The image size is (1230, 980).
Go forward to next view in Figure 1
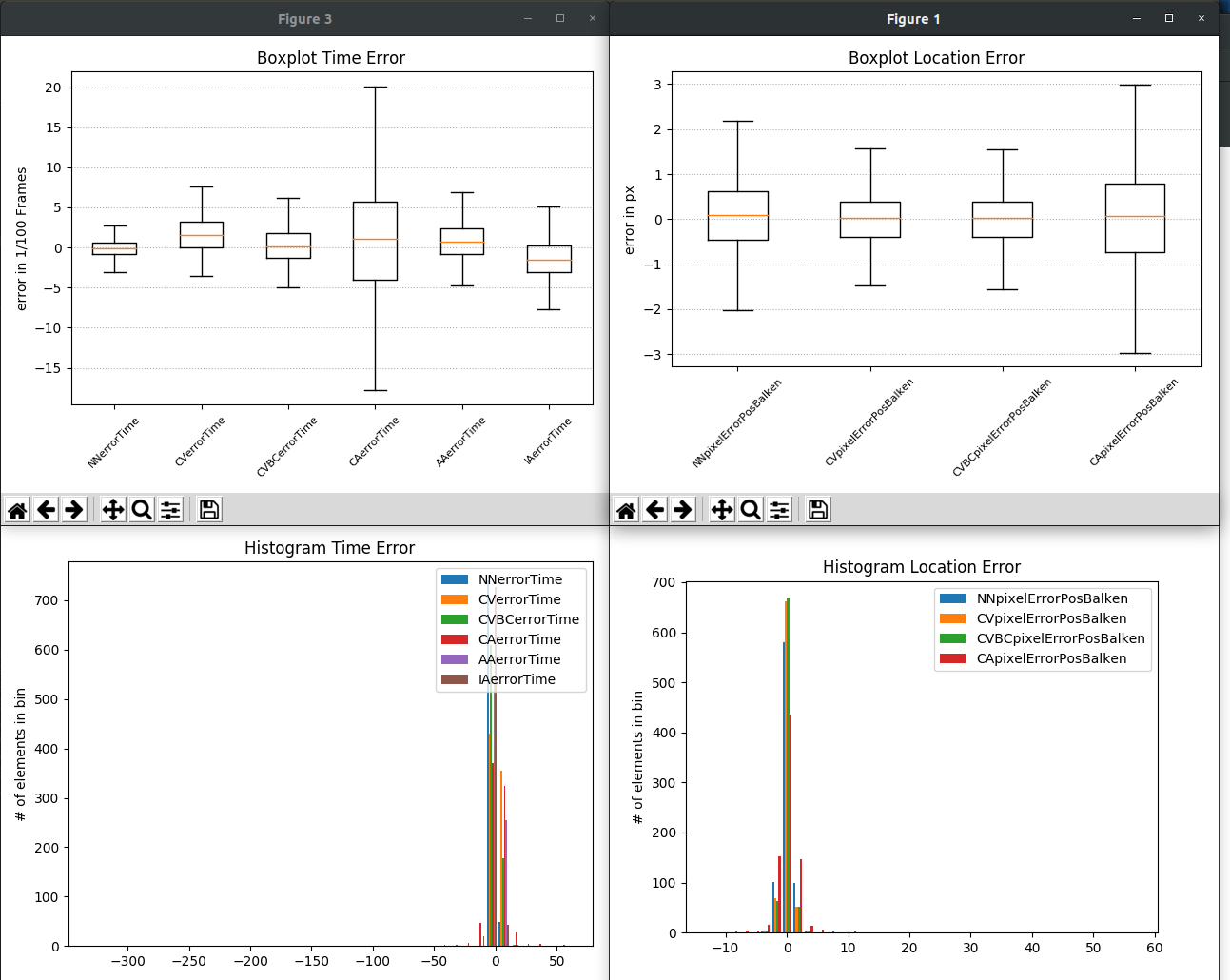[683, 510]
